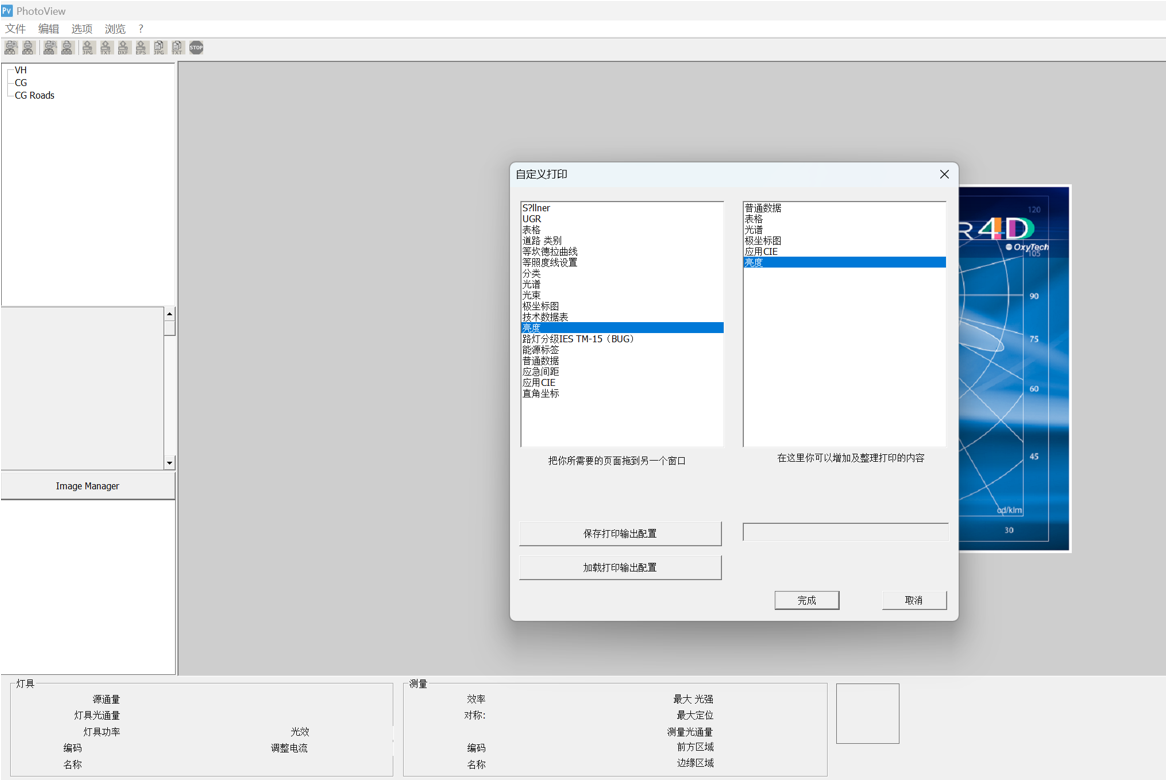Screen dimensions: 1170x783
Task: Click the first toolbar icon on the left
Action: click(11, 48)
